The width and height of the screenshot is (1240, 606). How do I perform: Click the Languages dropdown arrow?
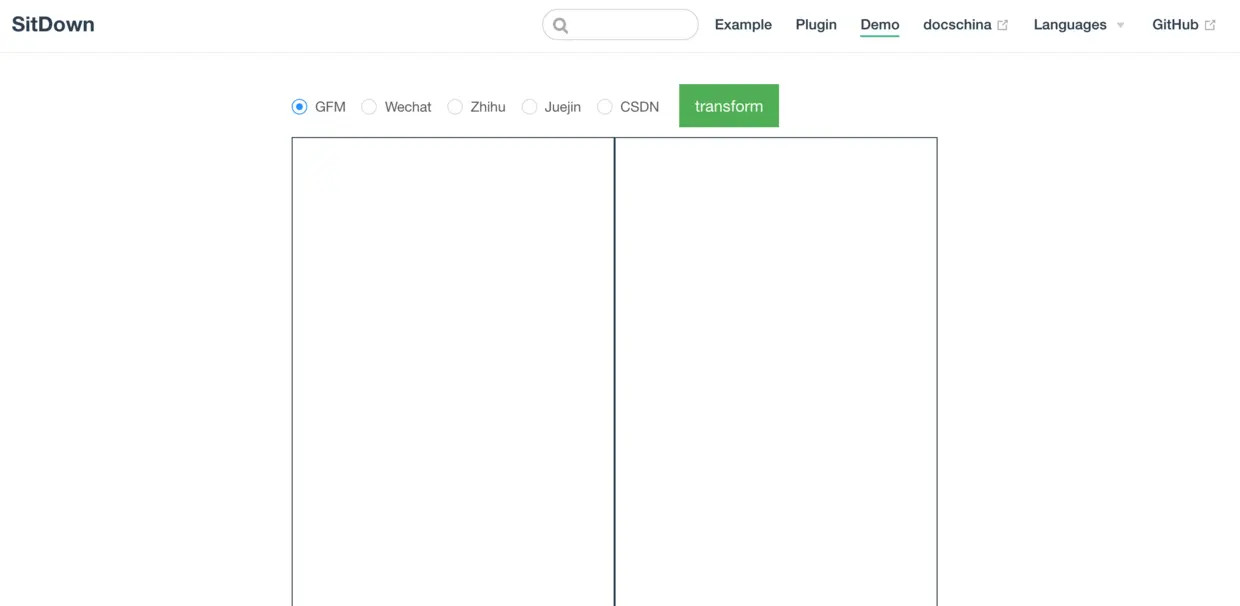tap(1120, 26)
